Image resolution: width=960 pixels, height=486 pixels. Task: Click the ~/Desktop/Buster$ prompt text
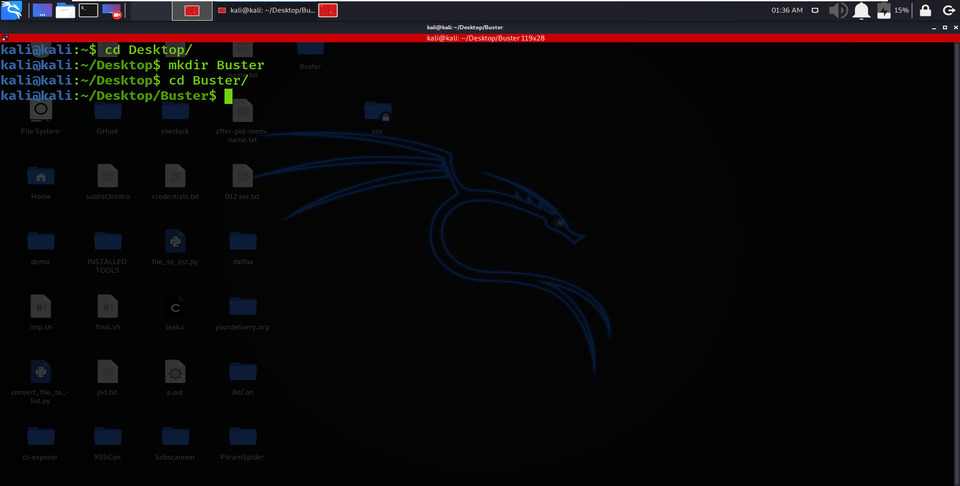148,95
